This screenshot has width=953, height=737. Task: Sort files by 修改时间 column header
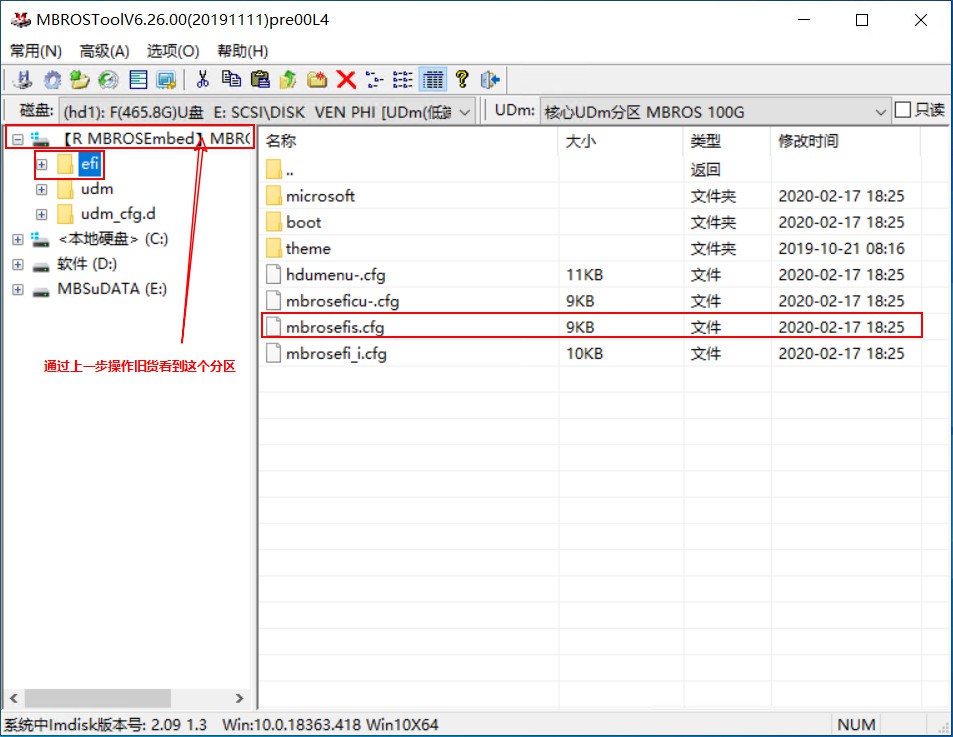click(808, 141)
